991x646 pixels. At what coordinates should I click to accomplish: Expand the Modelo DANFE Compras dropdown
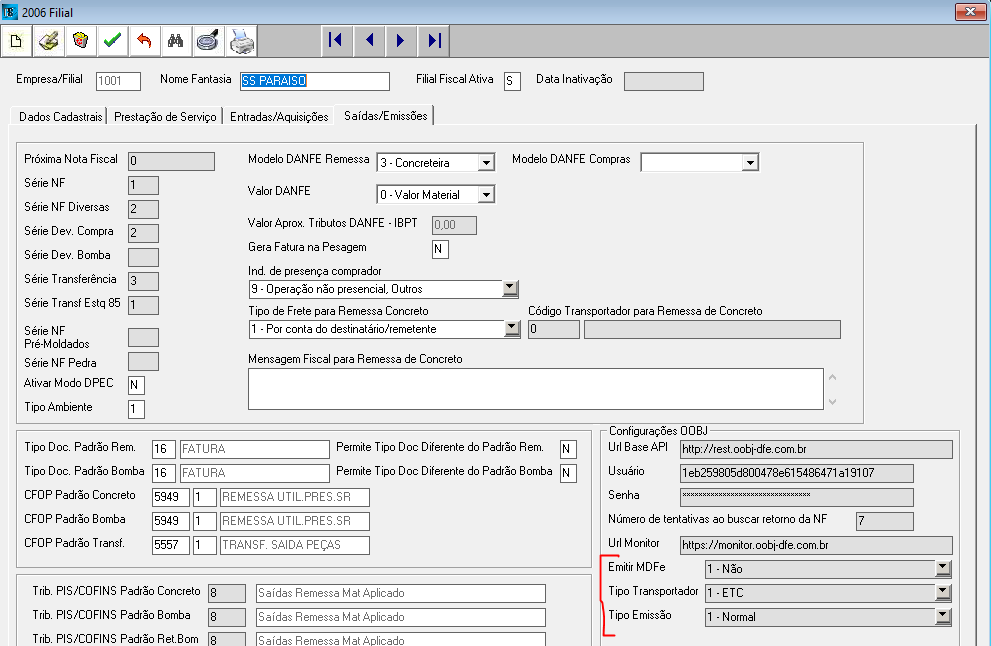coord(750,163)
